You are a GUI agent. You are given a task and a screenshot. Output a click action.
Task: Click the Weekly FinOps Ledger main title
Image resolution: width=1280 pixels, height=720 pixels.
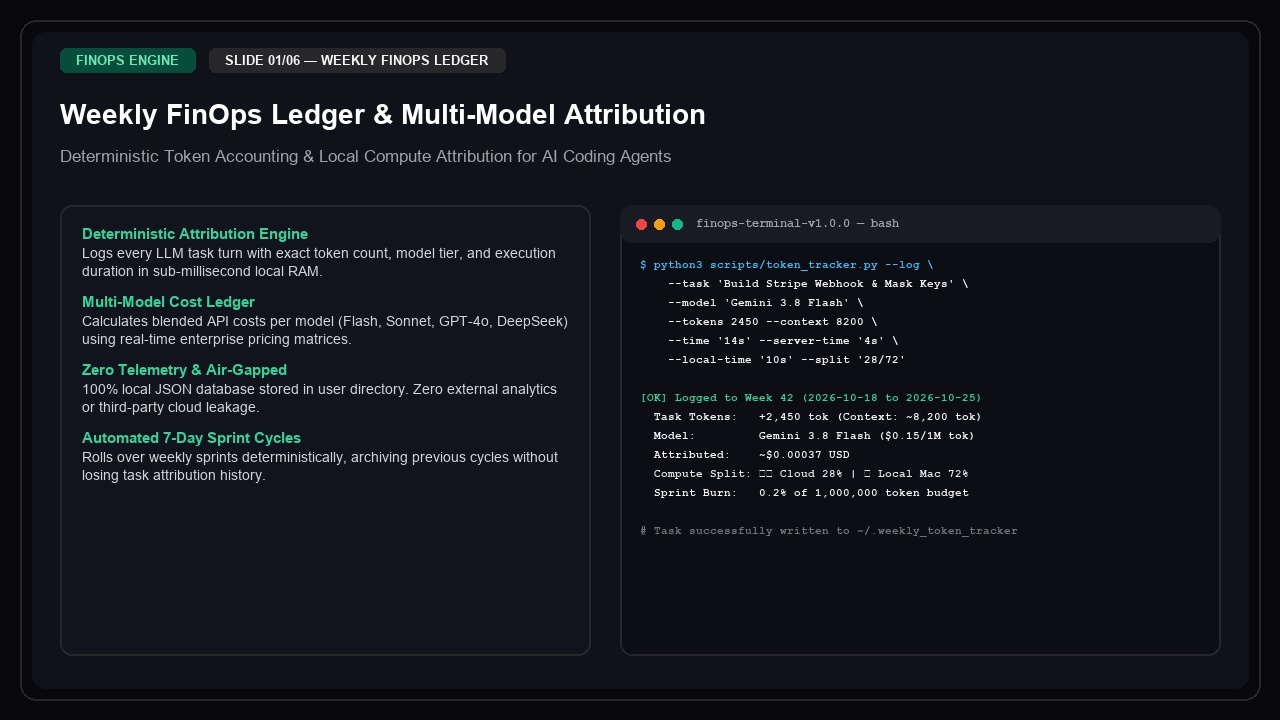pos(383,115)
